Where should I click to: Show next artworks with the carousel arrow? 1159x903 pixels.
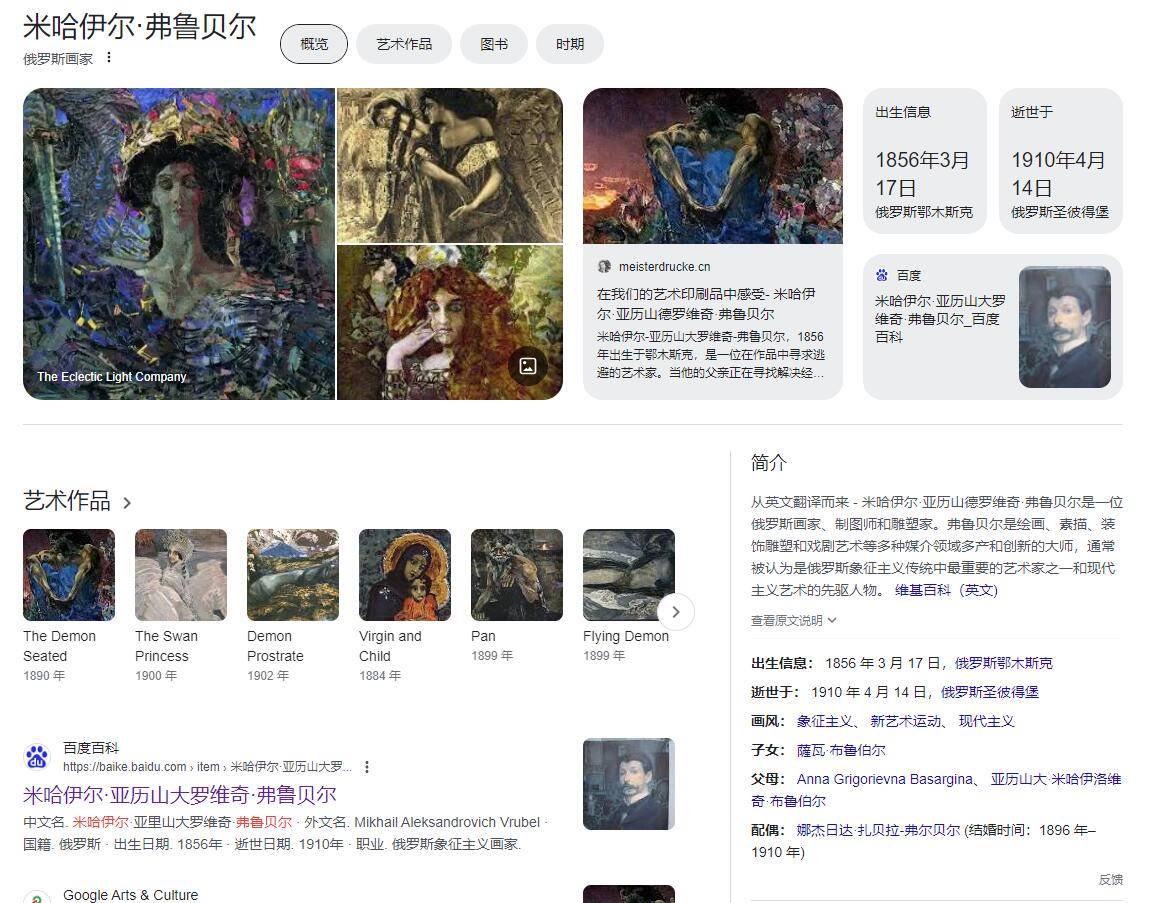[x=675, y=612]
